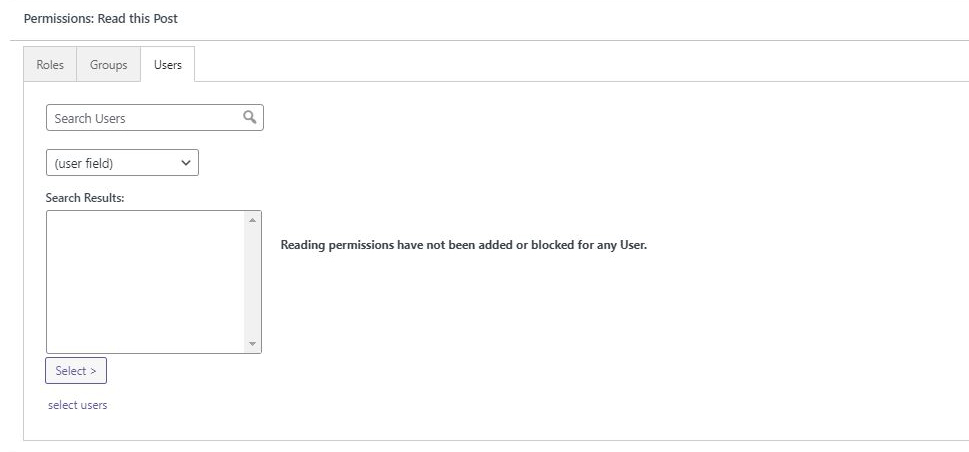Viewport: 969px width, 452px height.
Task: Switch to the Roles tab
Action: pos(50,64)
